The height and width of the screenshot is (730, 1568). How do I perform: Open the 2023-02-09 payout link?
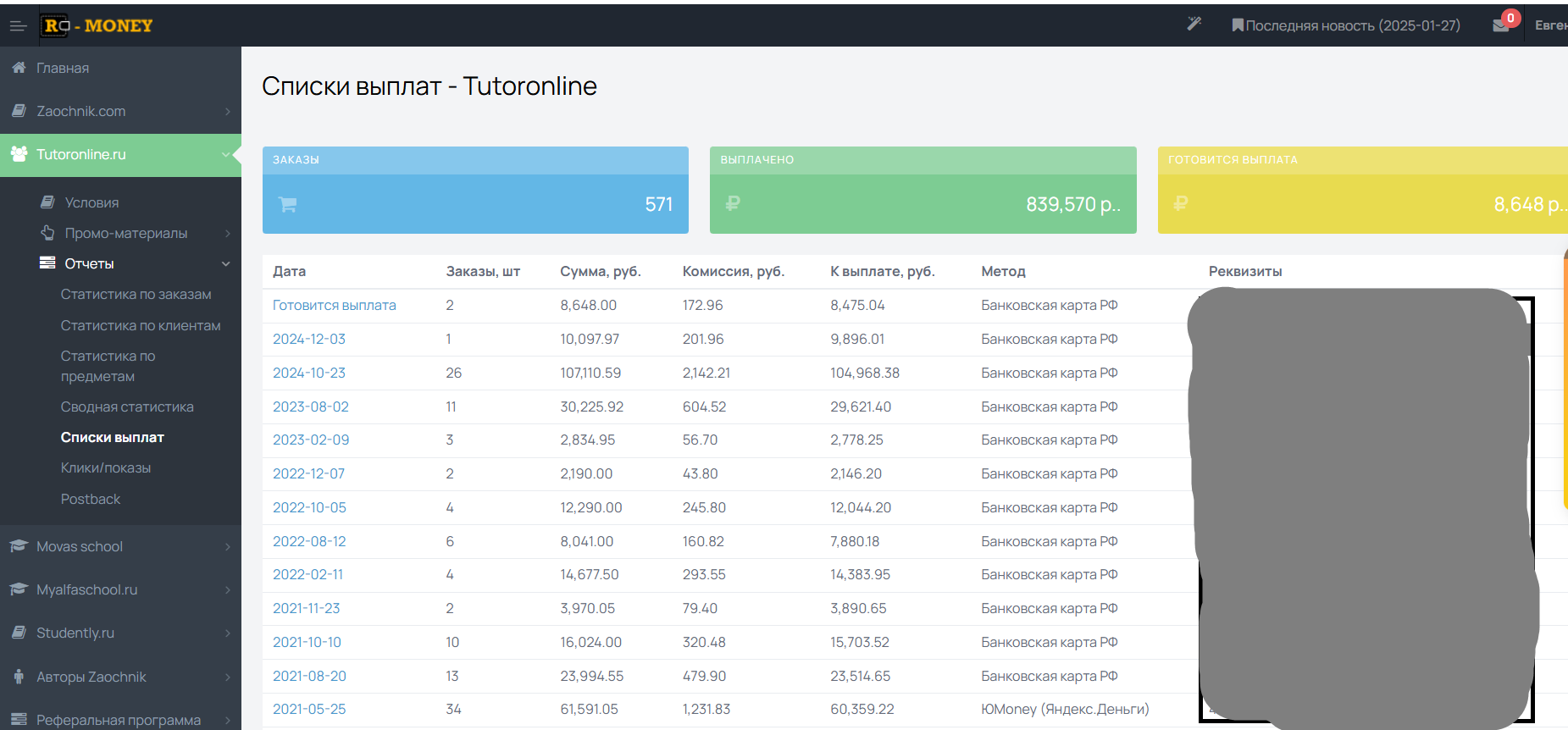pos(311,440)
